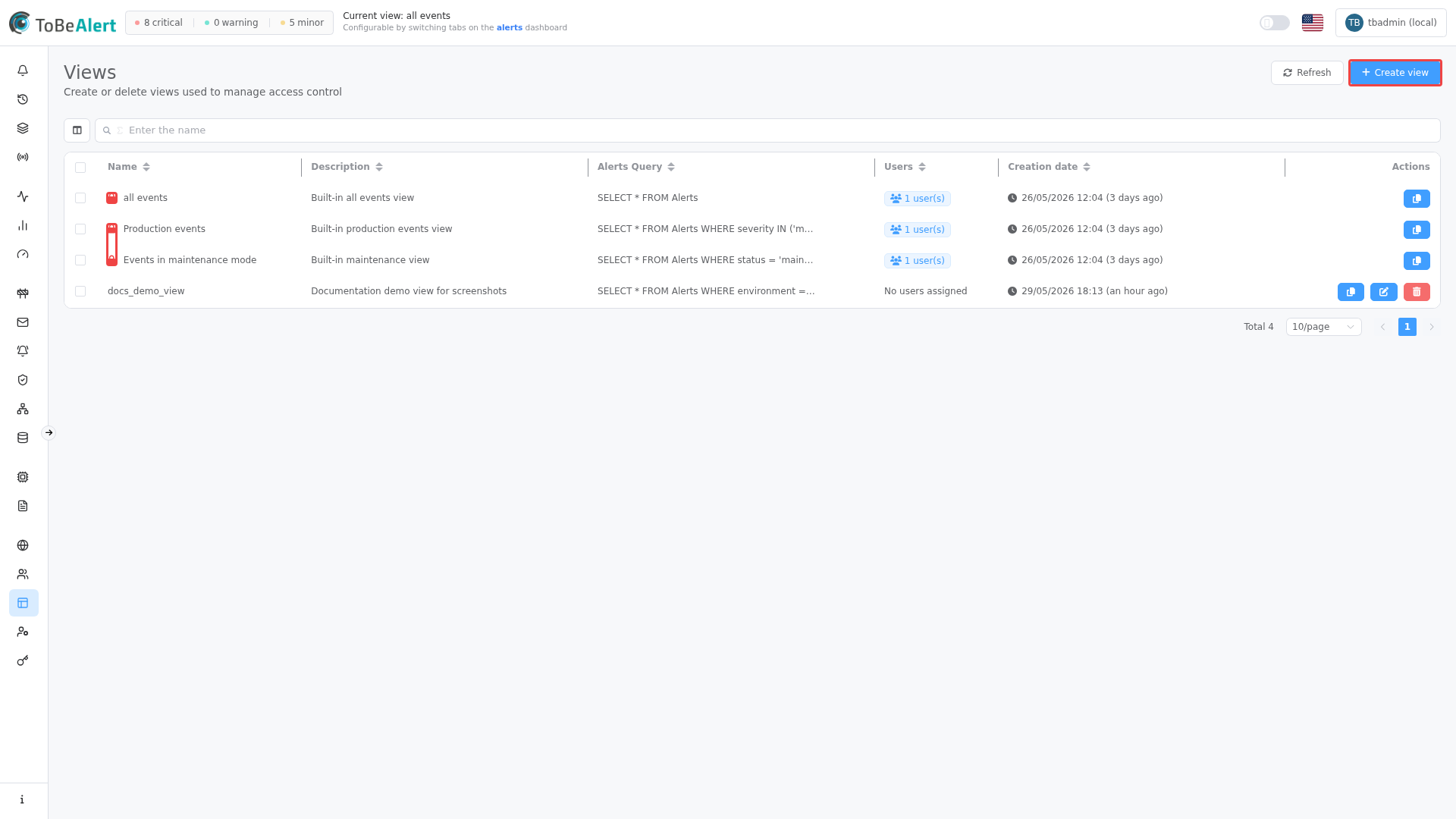Click the 8 critical status counter
Viewport: 1456px width, 819px height.
tap(158, 23)
